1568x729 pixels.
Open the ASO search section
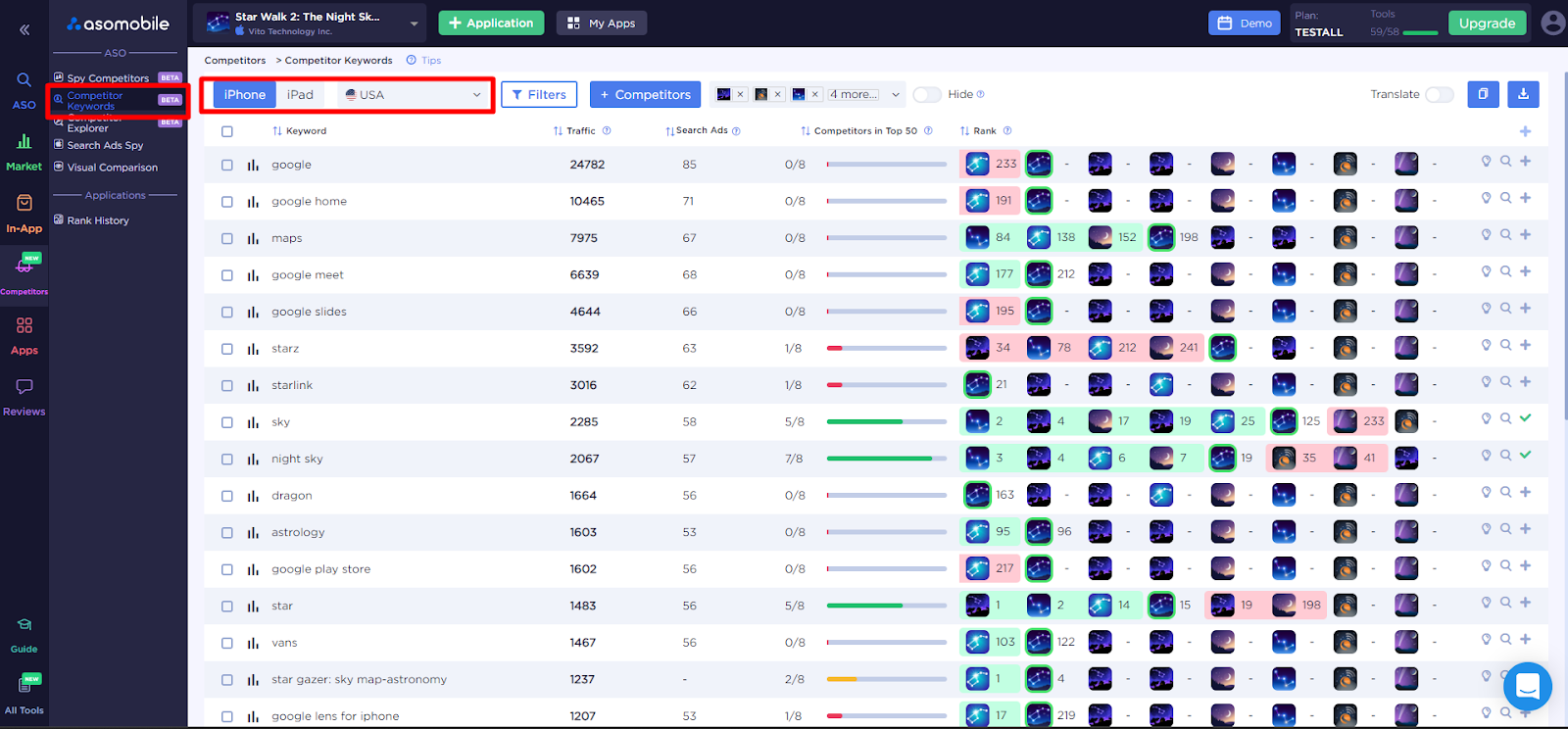tap(24, 90)
